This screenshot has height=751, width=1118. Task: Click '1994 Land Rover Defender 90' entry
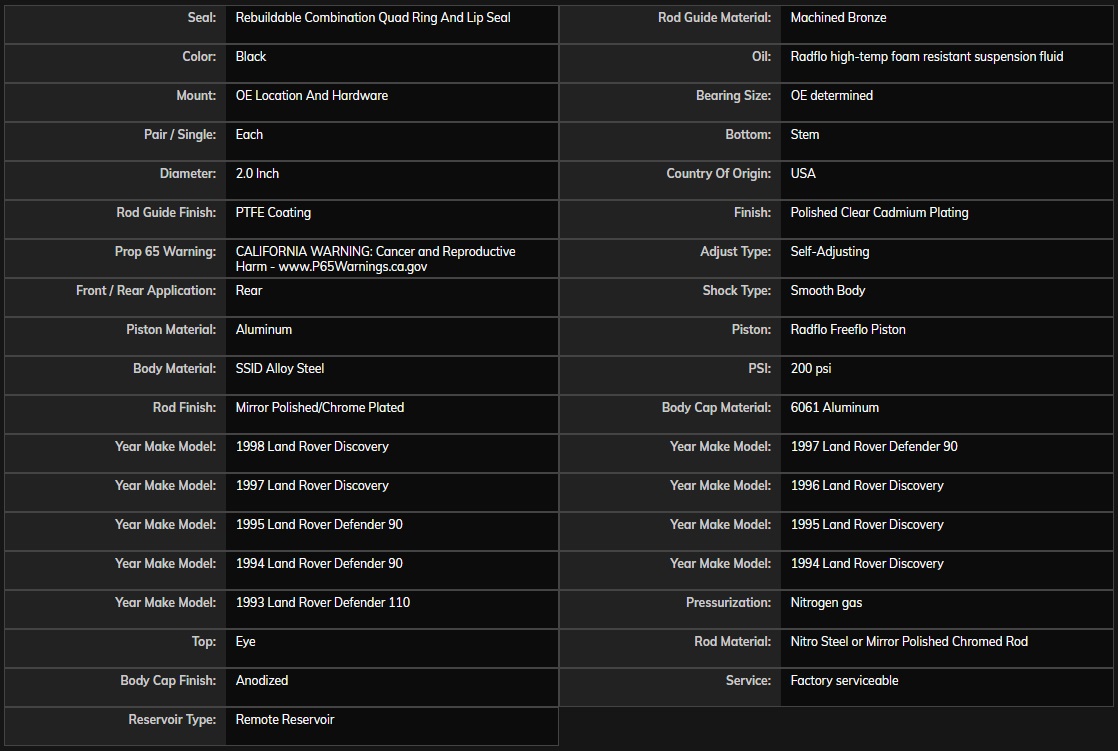(x=319, y=563)
